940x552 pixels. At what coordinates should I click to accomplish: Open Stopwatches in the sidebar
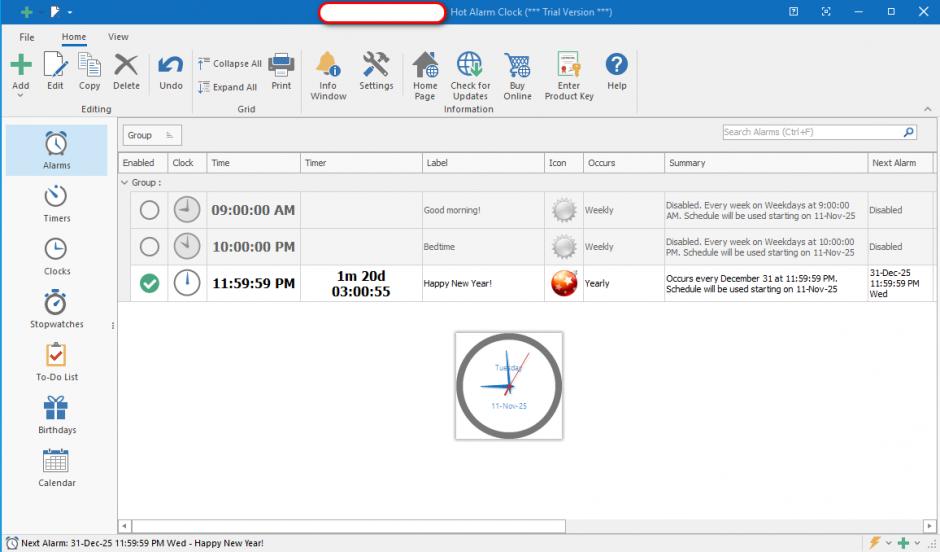(56, 309)
